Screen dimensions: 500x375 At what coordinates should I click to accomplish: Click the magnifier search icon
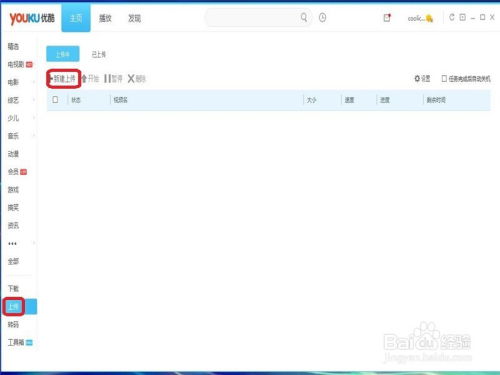(304, 17)
